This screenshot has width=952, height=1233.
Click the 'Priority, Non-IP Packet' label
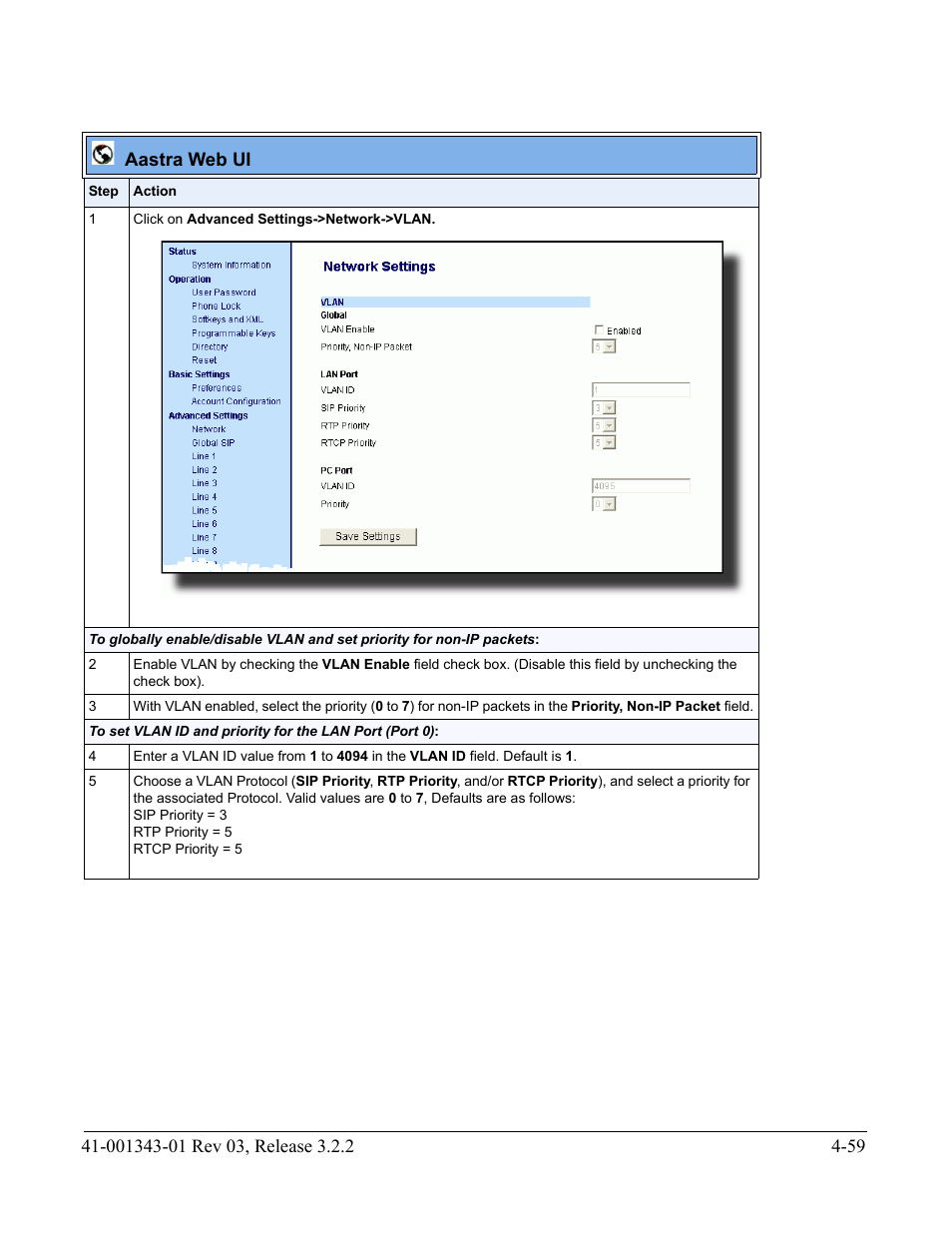[366, 347]
